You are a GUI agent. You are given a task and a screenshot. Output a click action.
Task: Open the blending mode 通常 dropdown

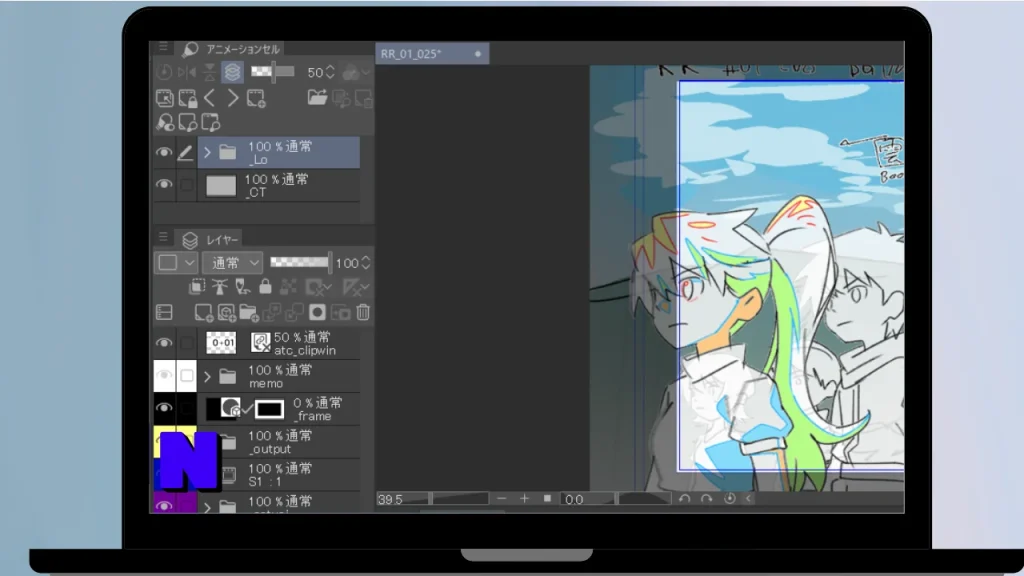click(x=232, y=263)
